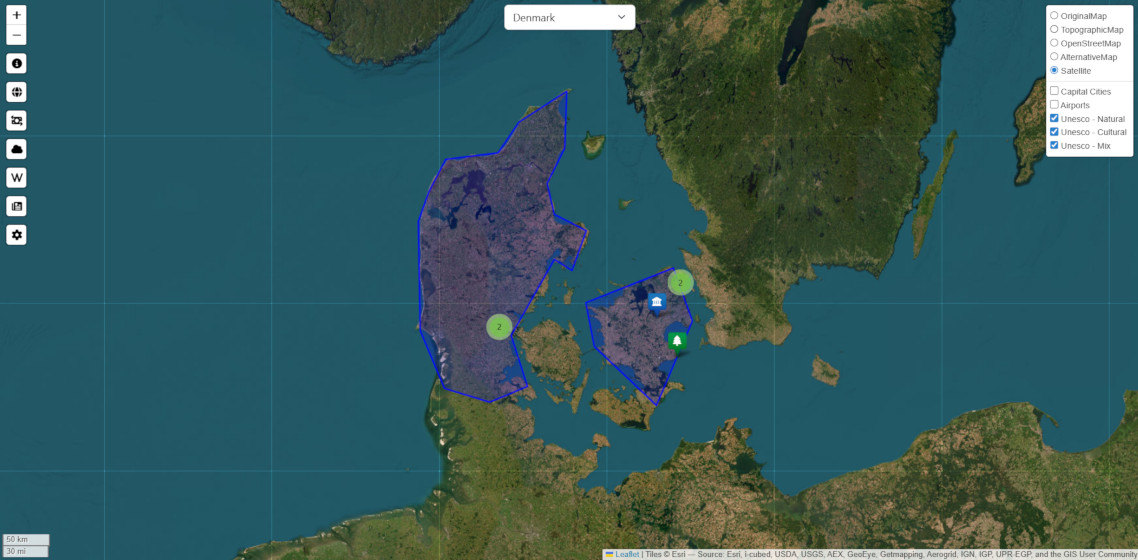Enable the Capital Cities layer

[x=1054, y=91]
